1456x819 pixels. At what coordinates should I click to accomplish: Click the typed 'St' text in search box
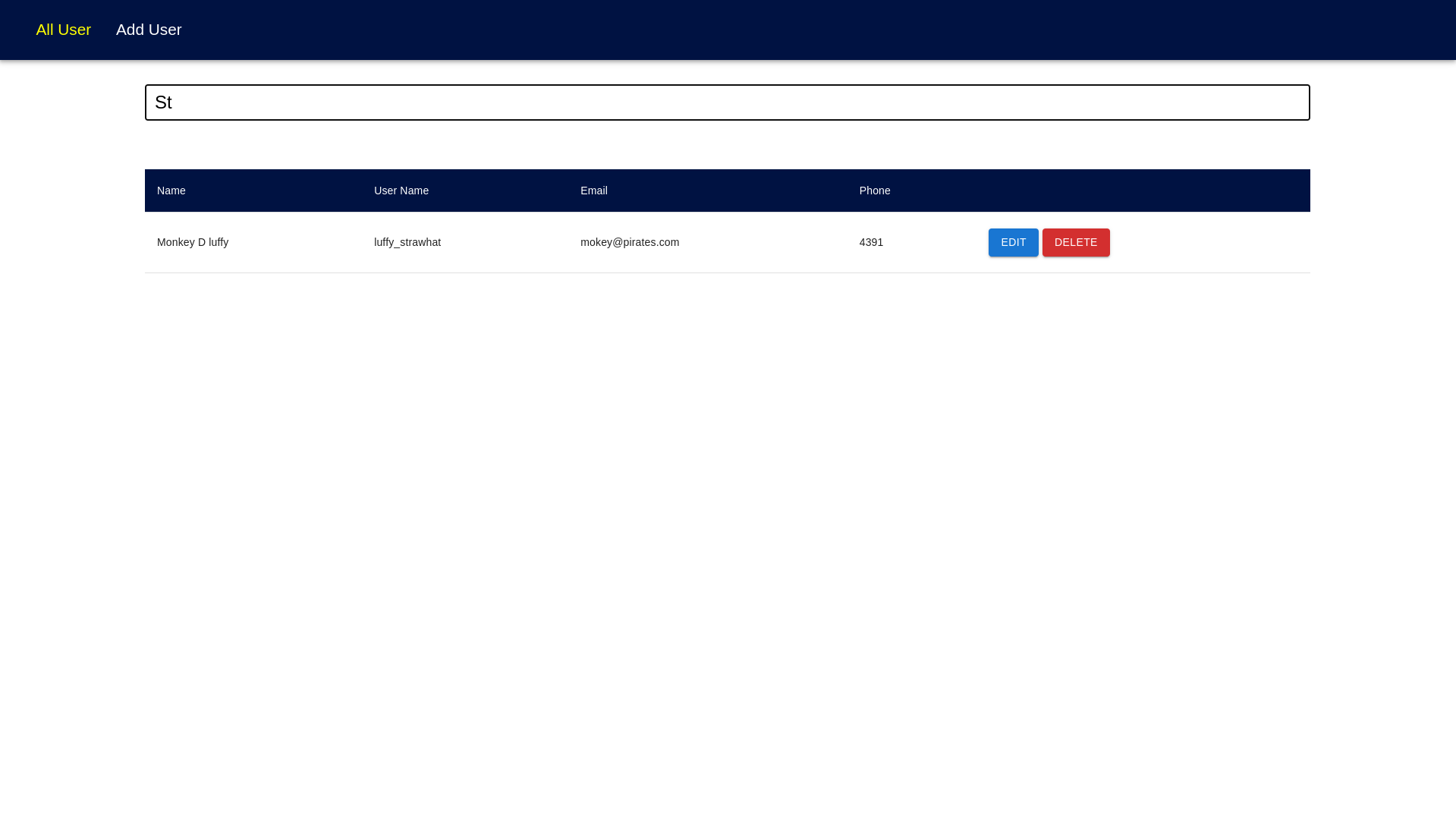pyautogui.click(x=163, y=102)
